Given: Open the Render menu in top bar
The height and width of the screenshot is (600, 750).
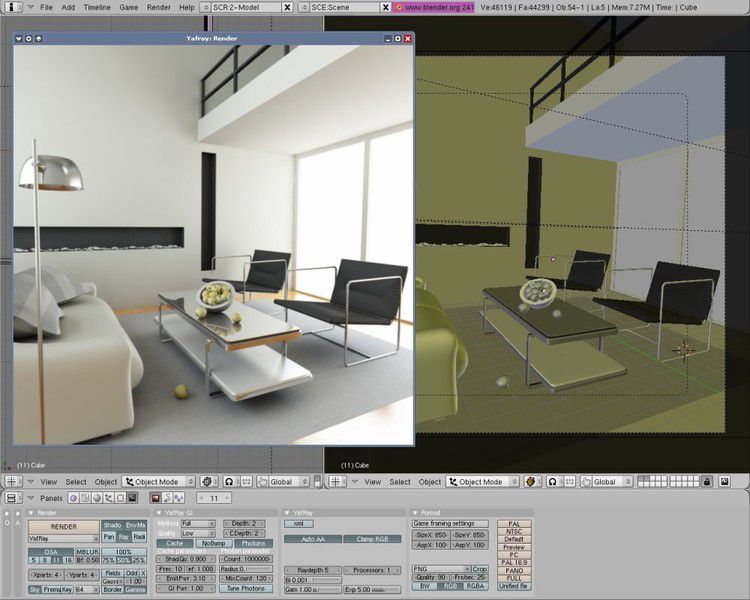Looking at the screenshot, I should pyautogui.click(x=158, y=7).
